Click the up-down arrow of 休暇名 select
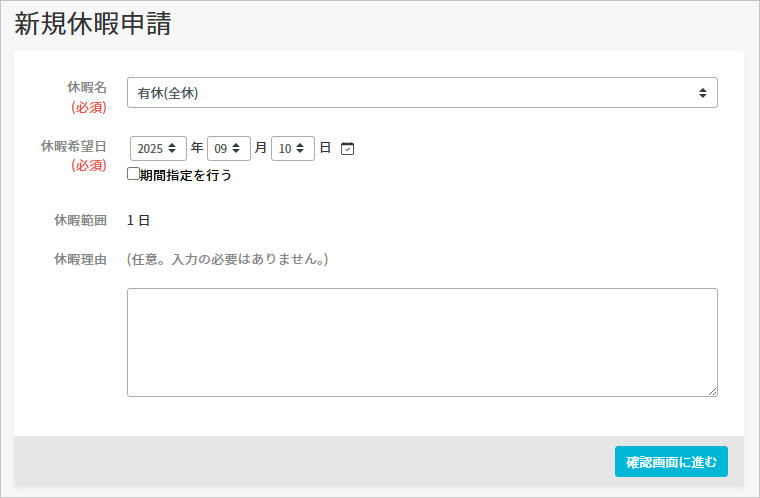The image size is (760, 498). pos(702,93)
